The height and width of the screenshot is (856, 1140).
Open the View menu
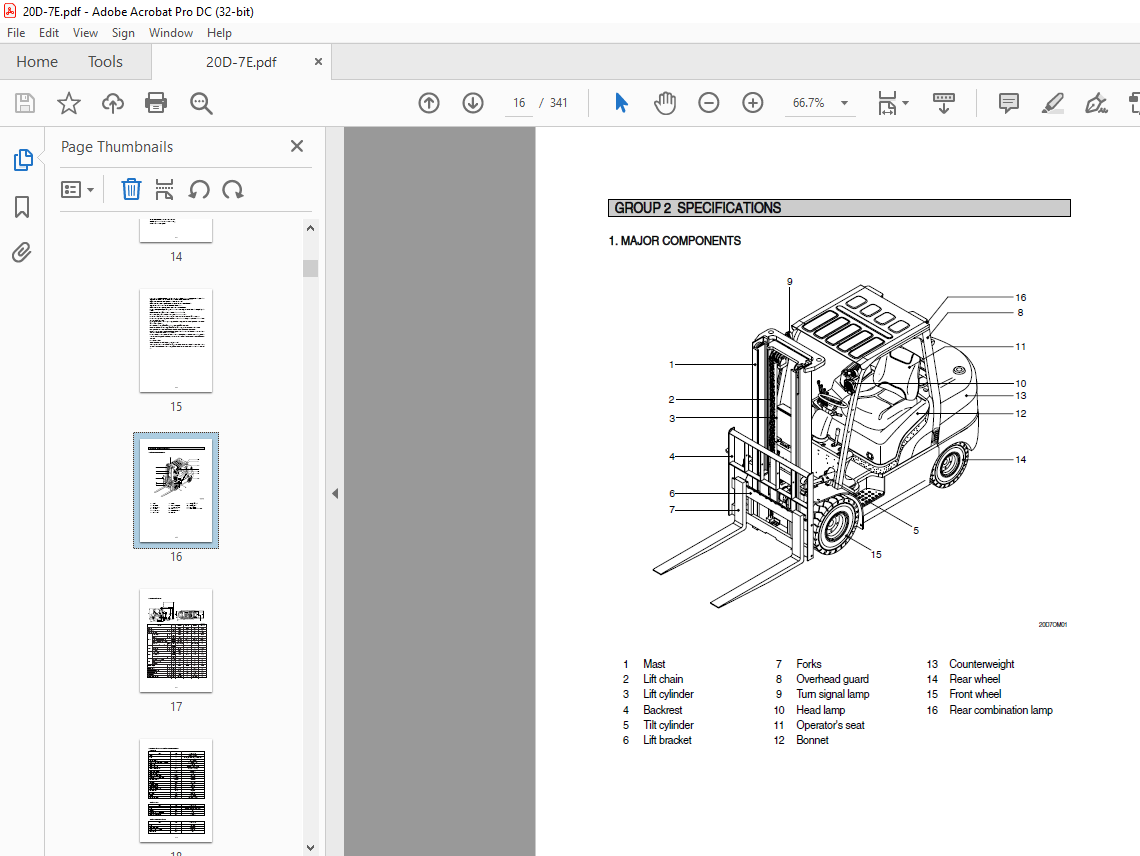click(85, 33)
